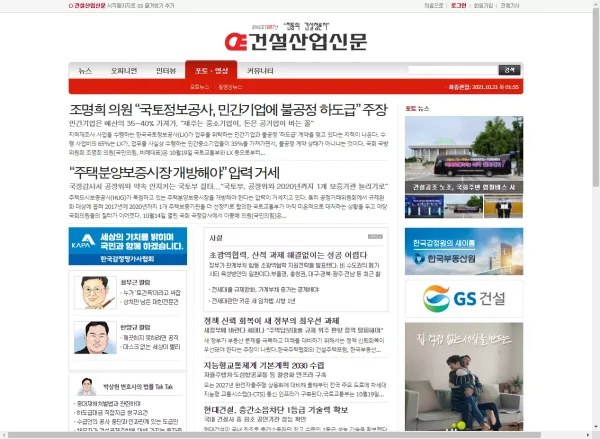Open list item 하도급대금 직접지급 청구요건
600x439 pixels.
coord(111,413)
